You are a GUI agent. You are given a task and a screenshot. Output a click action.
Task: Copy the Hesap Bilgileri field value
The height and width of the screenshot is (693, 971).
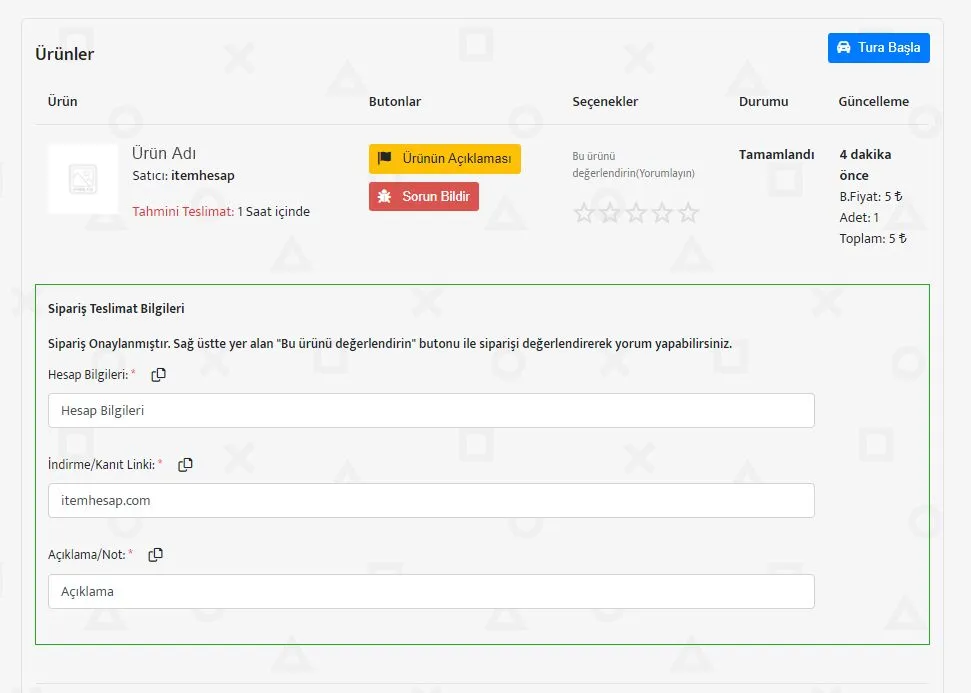158,375
